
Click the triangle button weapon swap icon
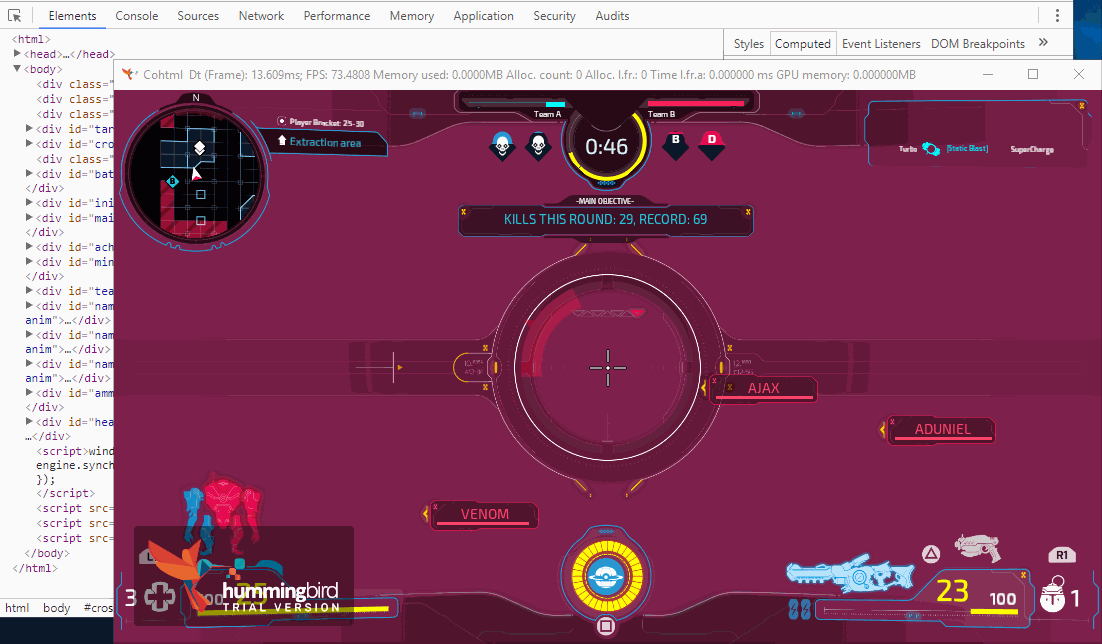(931, 553)
